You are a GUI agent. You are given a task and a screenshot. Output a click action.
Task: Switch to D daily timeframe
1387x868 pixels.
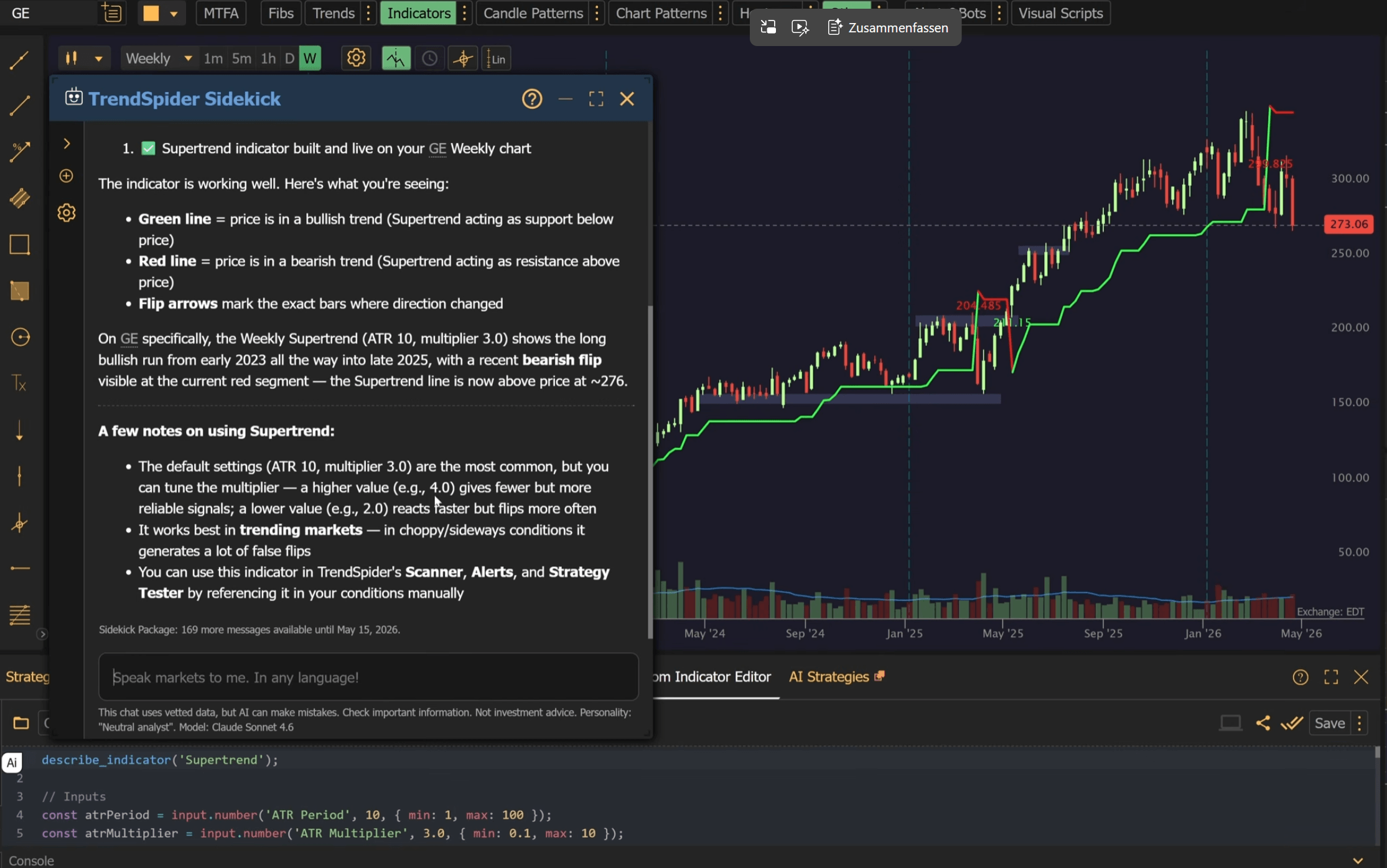[289, 58]
